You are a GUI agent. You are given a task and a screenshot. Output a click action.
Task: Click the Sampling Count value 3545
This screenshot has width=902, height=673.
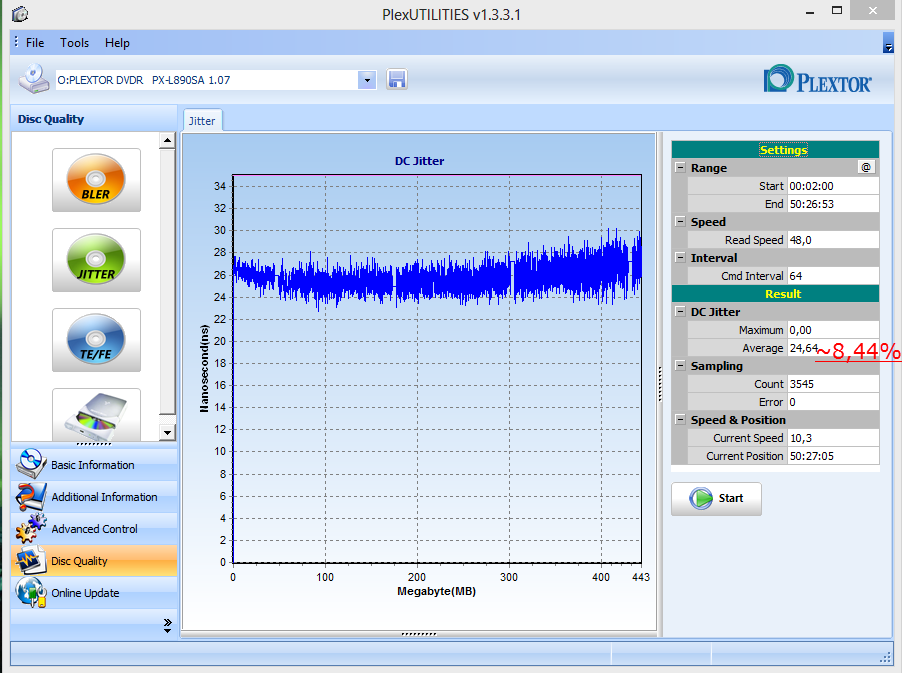(x=833, y=384)
